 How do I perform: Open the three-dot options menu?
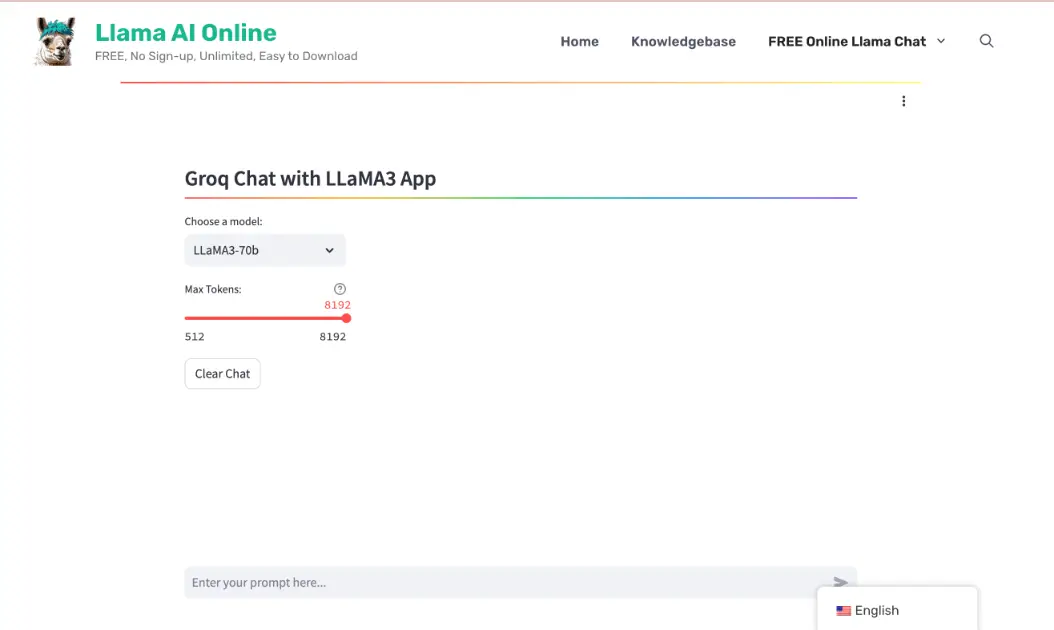click(x=904, y=100)
